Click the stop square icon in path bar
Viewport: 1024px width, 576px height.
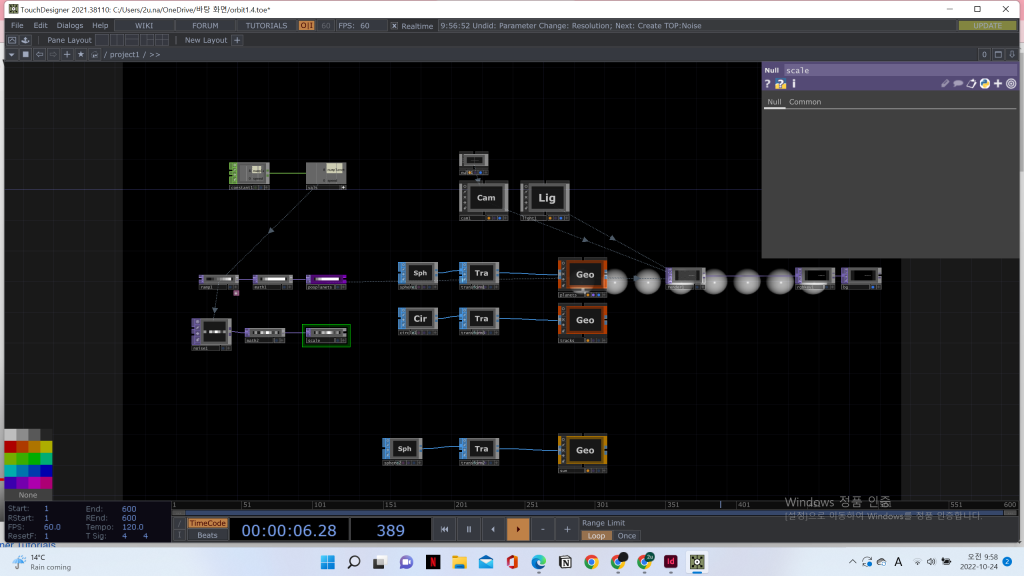(x=25, y=54)
